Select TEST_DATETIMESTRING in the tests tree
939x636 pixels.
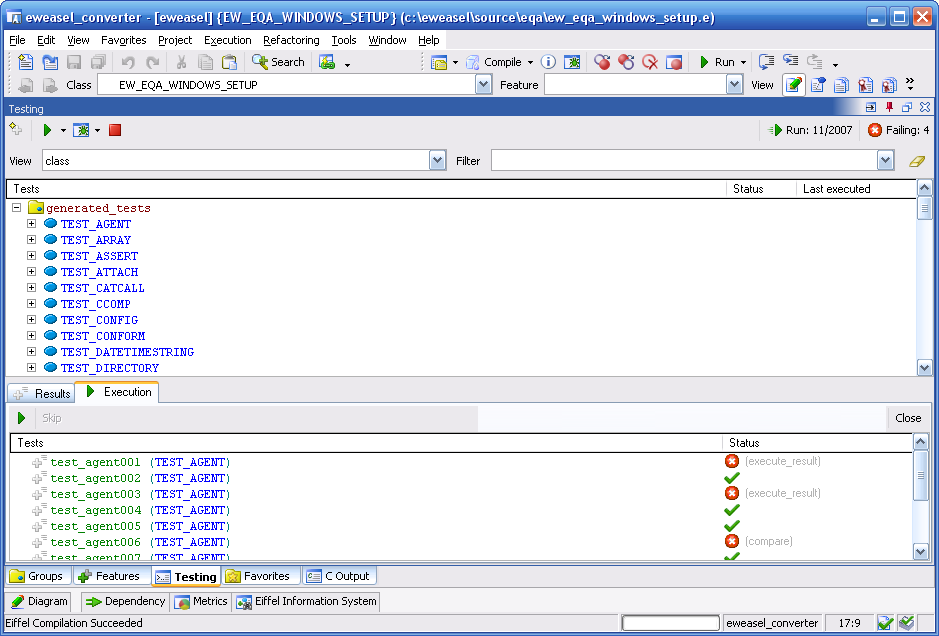click(127, 352)
